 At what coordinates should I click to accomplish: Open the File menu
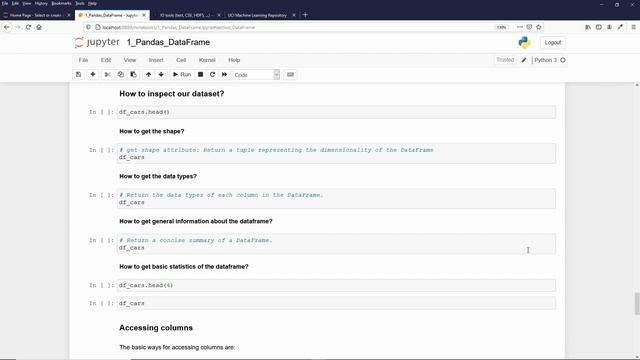pos(83,60)
